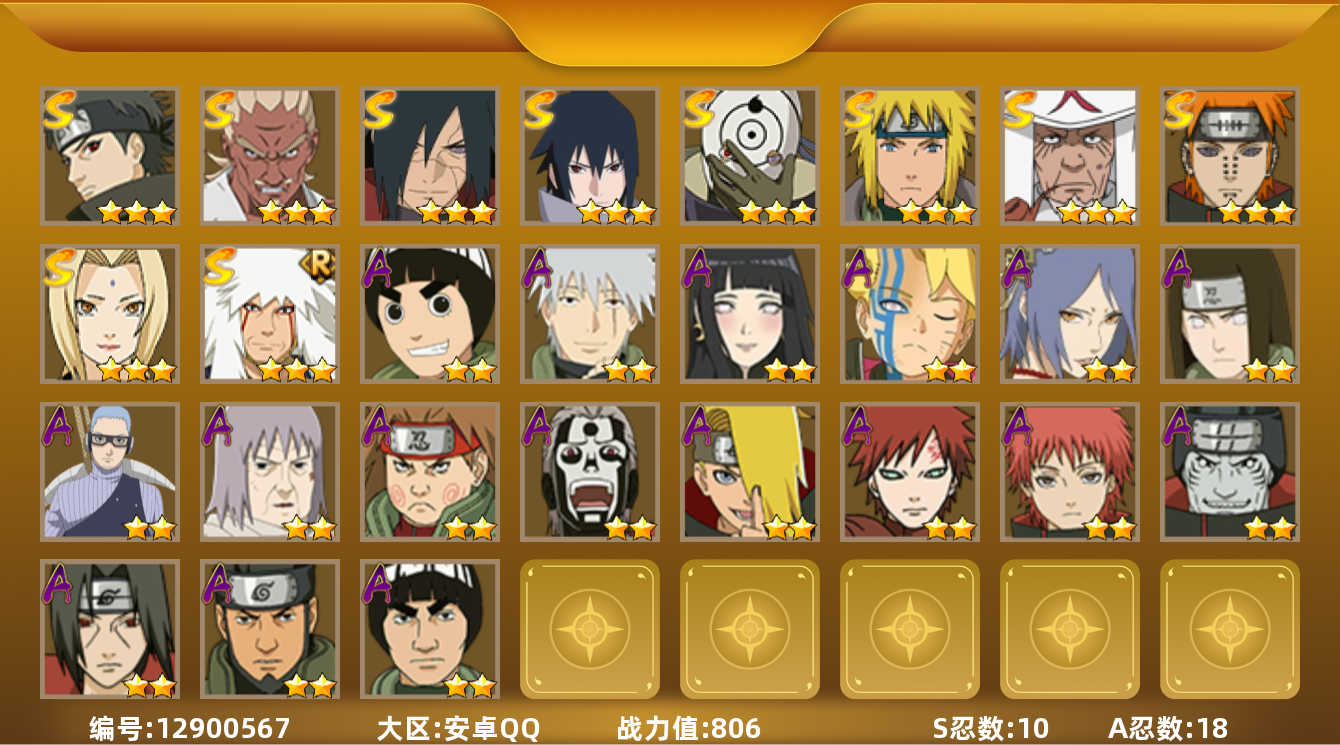Click the white-haired Jiraiya portrait
Viewport: 1340px width, 745px height.
click(270, 314)
